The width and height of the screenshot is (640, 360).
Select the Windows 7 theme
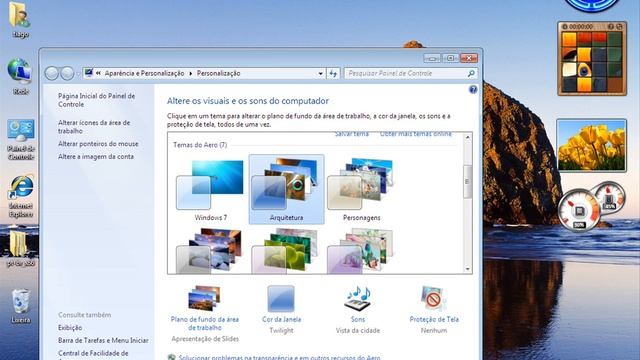coord(211,190)
